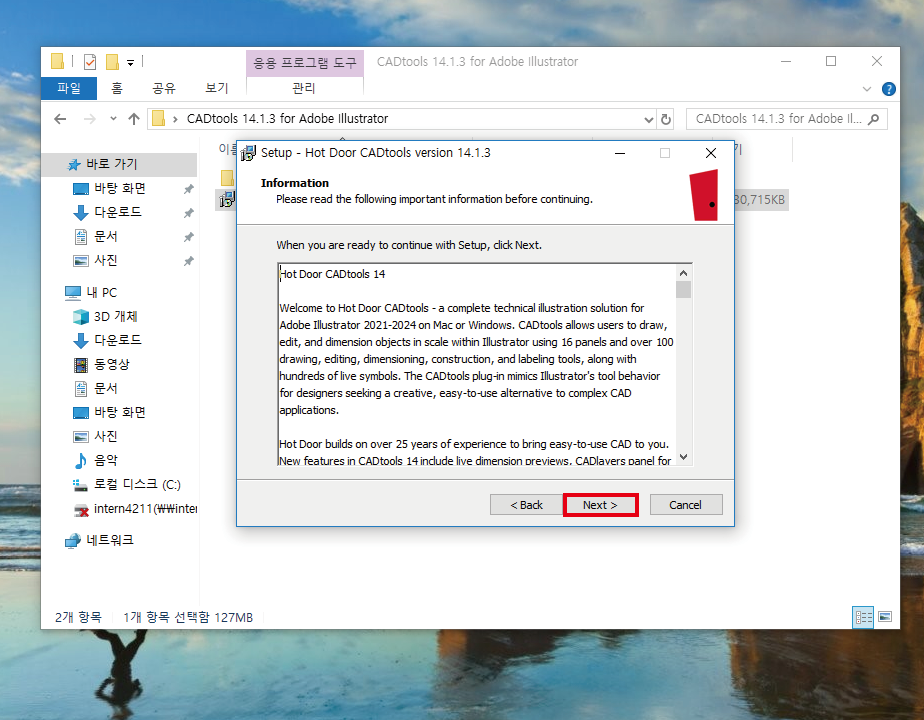Open Explorer help question mark icon

click(x=889, y=89)
